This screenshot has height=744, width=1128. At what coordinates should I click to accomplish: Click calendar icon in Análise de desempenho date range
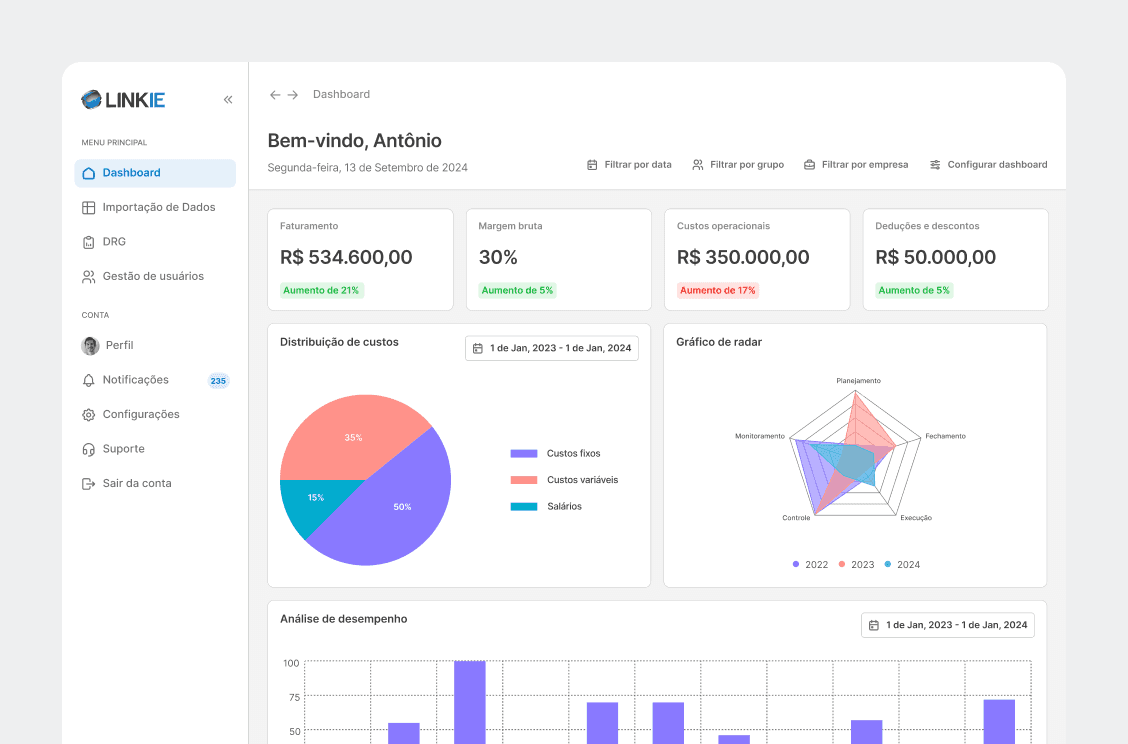coord(873,625)
